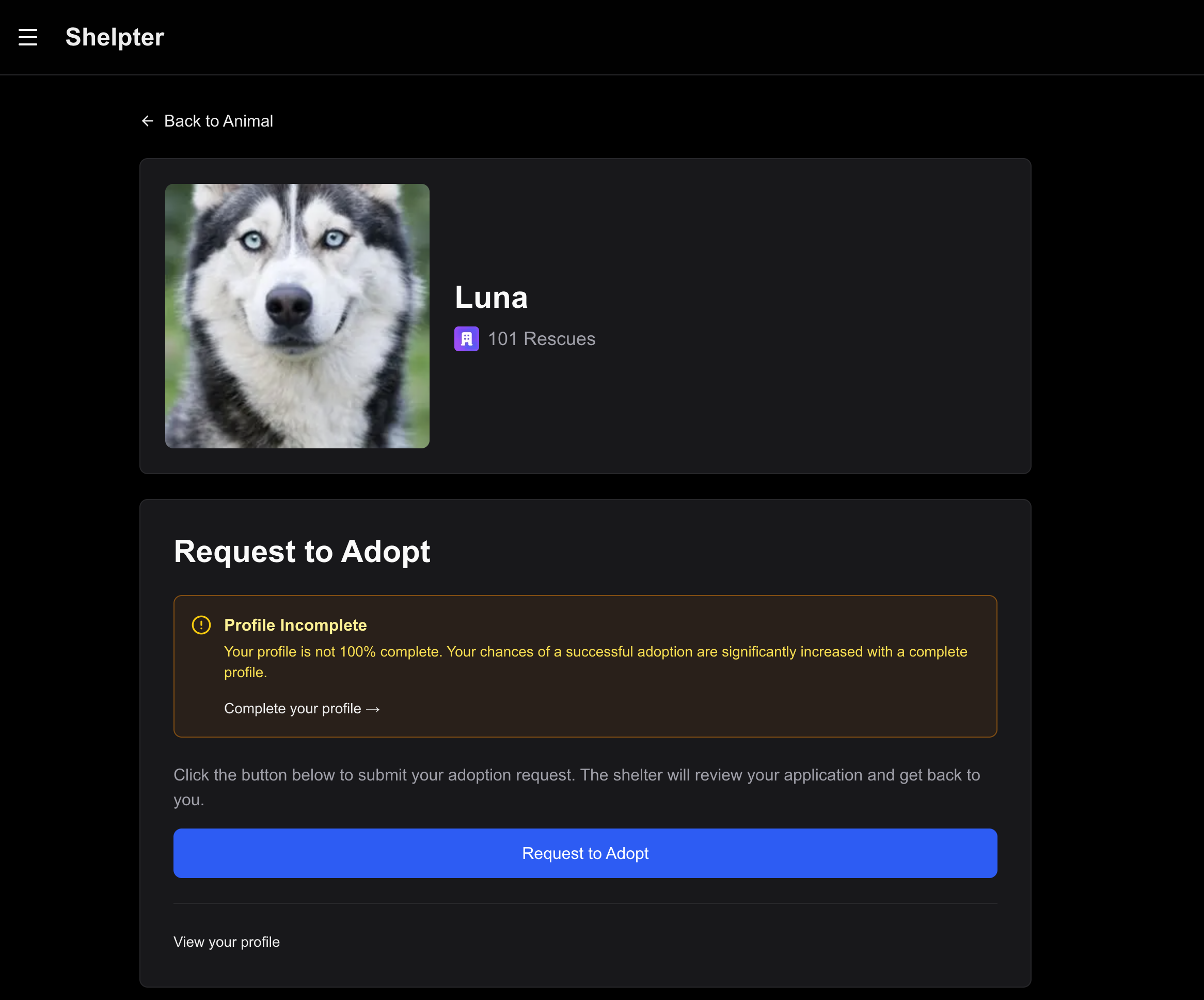
Task: Click the Profile Incomplete warning banner
Action: (x=585, y=665)
